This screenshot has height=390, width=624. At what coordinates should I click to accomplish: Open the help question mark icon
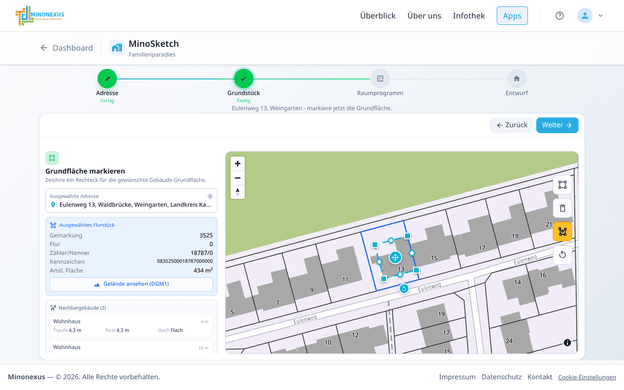(560, 16)
